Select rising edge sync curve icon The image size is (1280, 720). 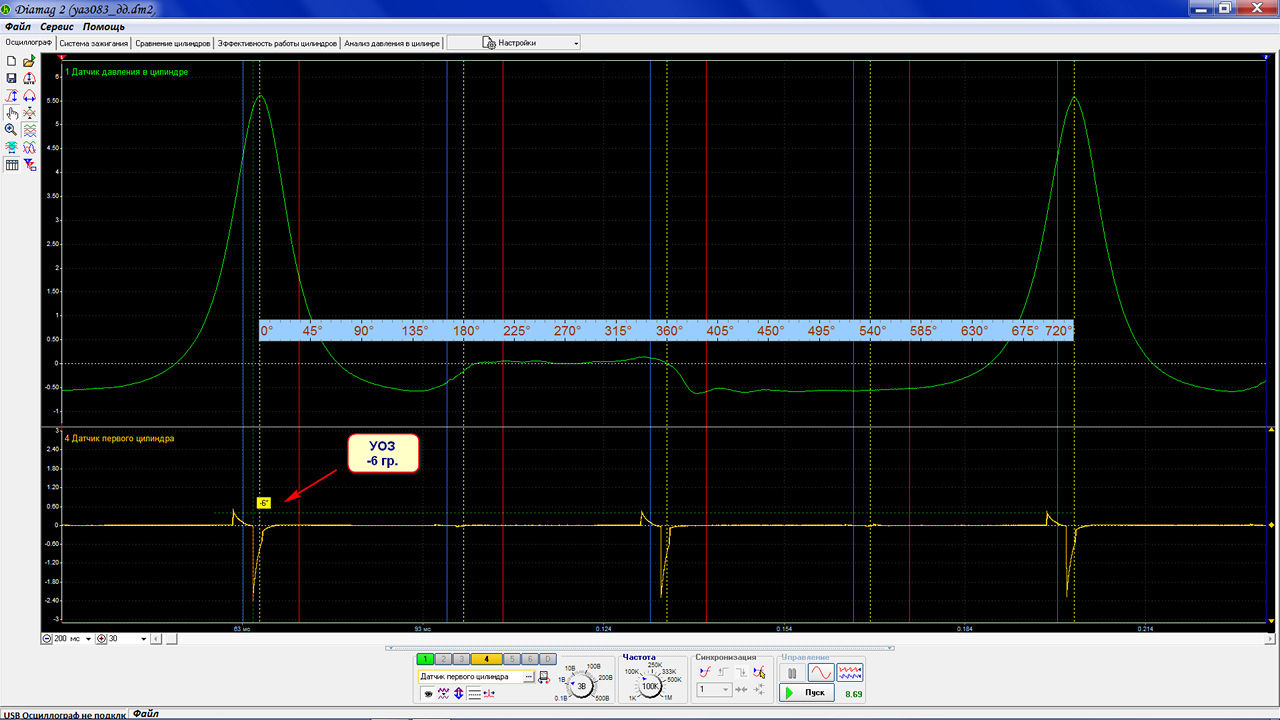pos(705,673)
